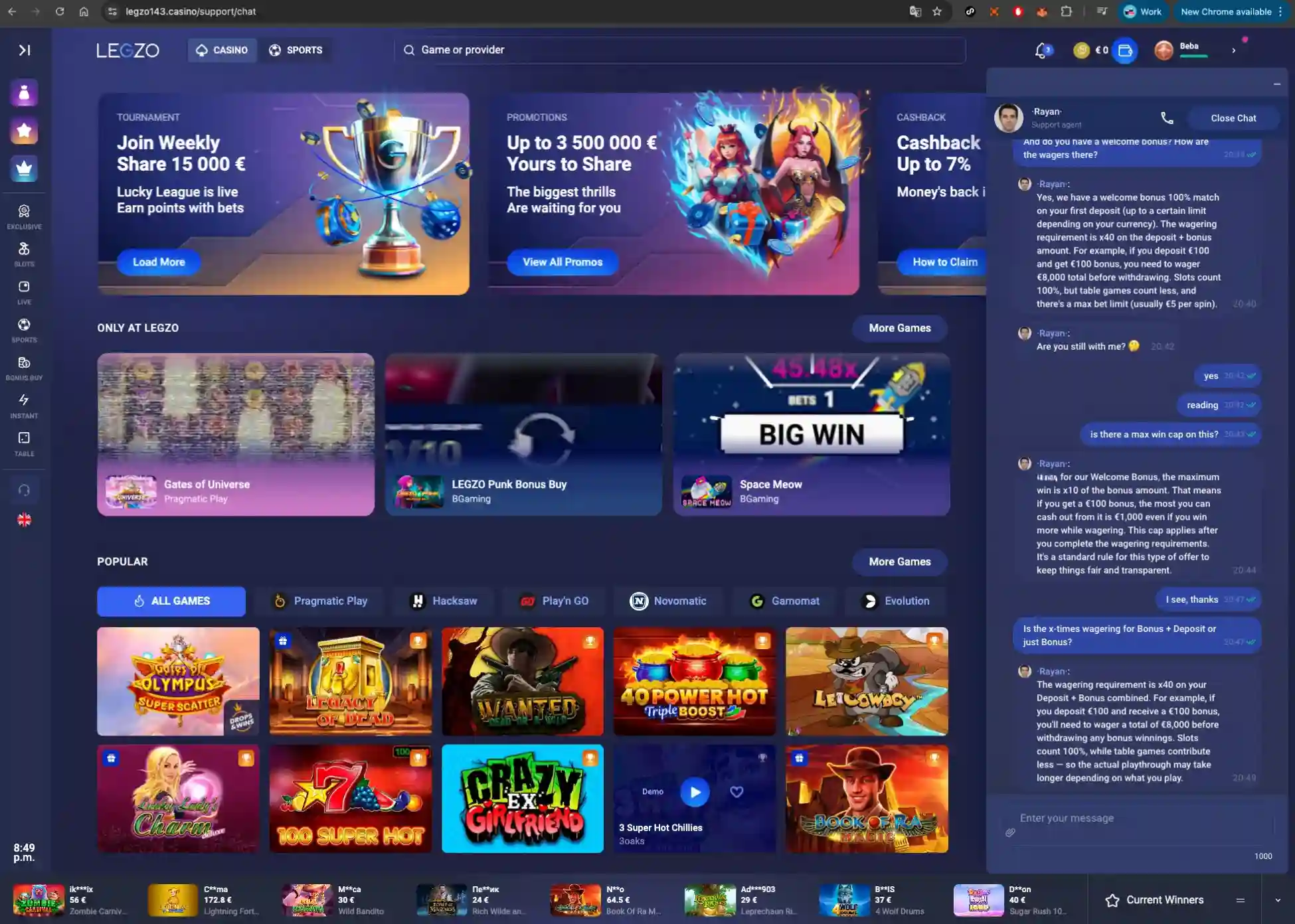Open the Gates of Universe game card
The width and height of the screenshot is (1295, 924).
pyautogui.click(x=236, y=434)
